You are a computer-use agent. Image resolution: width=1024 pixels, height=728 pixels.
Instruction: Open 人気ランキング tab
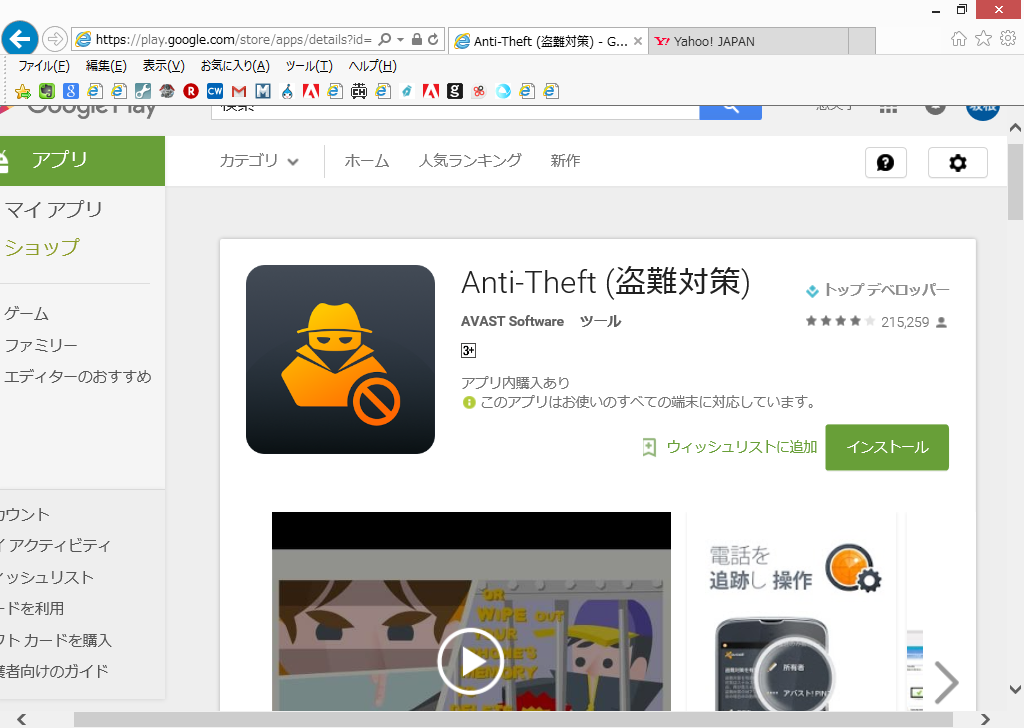[x=470, y=161]
